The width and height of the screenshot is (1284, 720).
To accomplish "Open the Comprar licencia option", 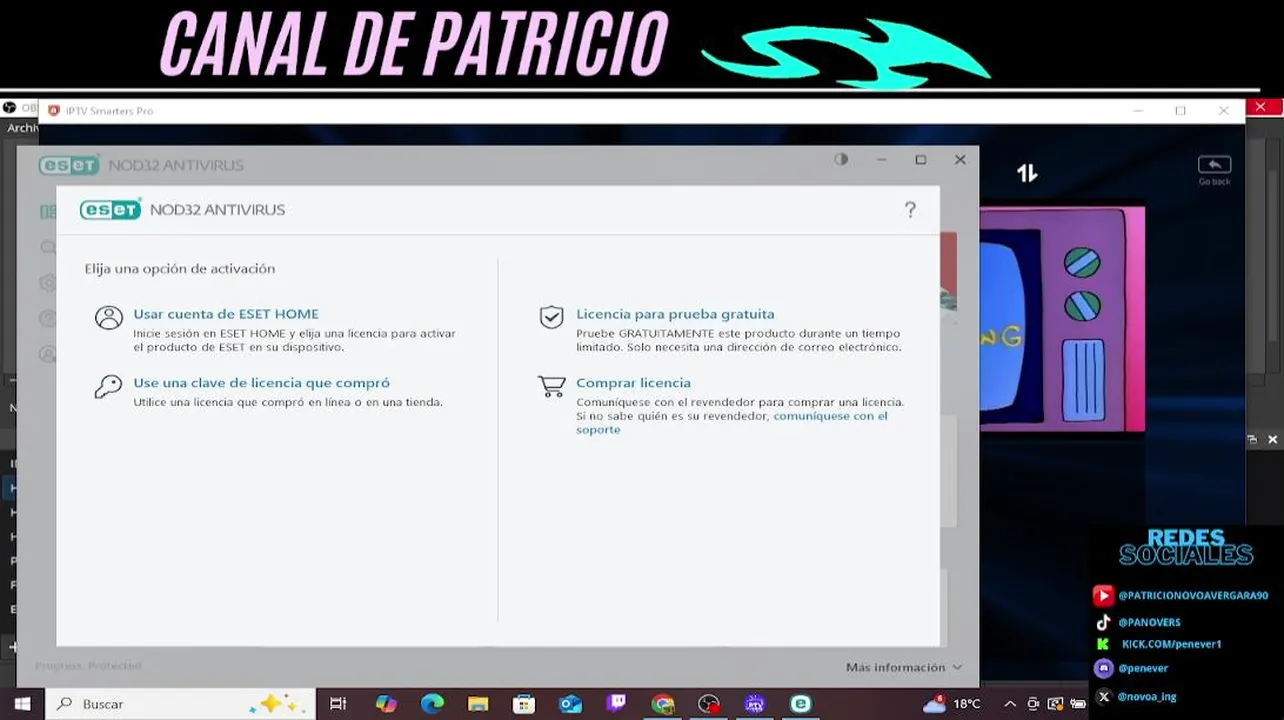I will (x=633, y=383).
